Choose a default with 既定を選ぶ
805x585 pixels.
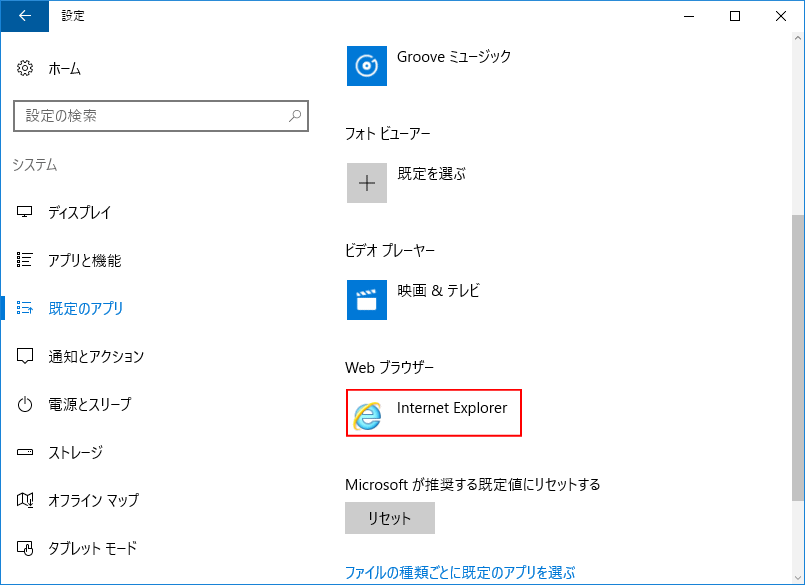(431, 174)
